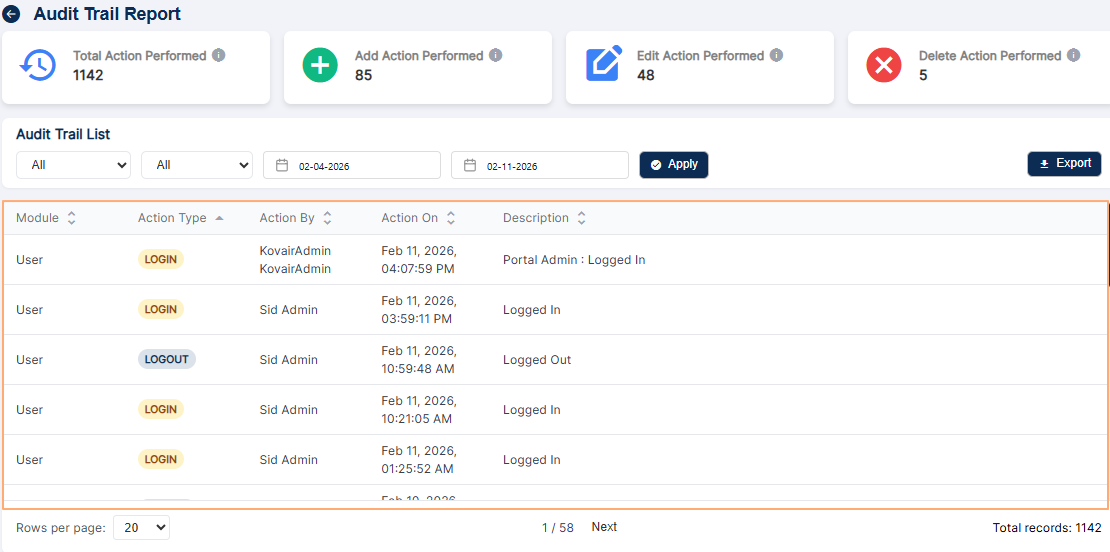Screen dimensions: 1110x552
Task: Export the audit trail list
Action: 1064,164
